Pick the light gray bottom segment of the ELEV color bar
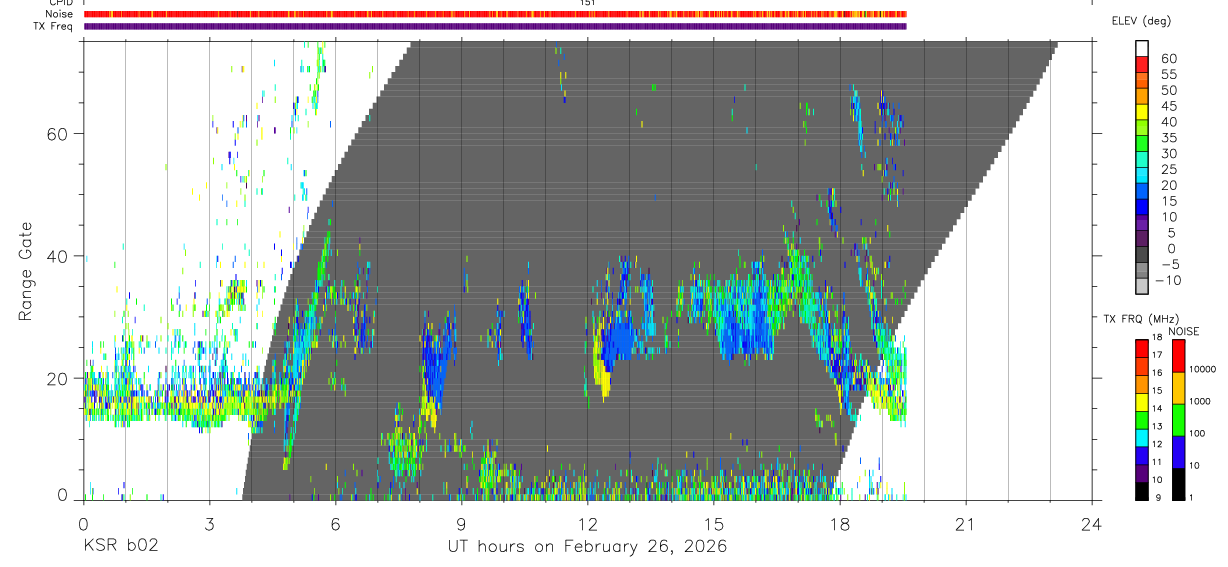Viewport: 1228px width, 567px height. coord(1142,287)
